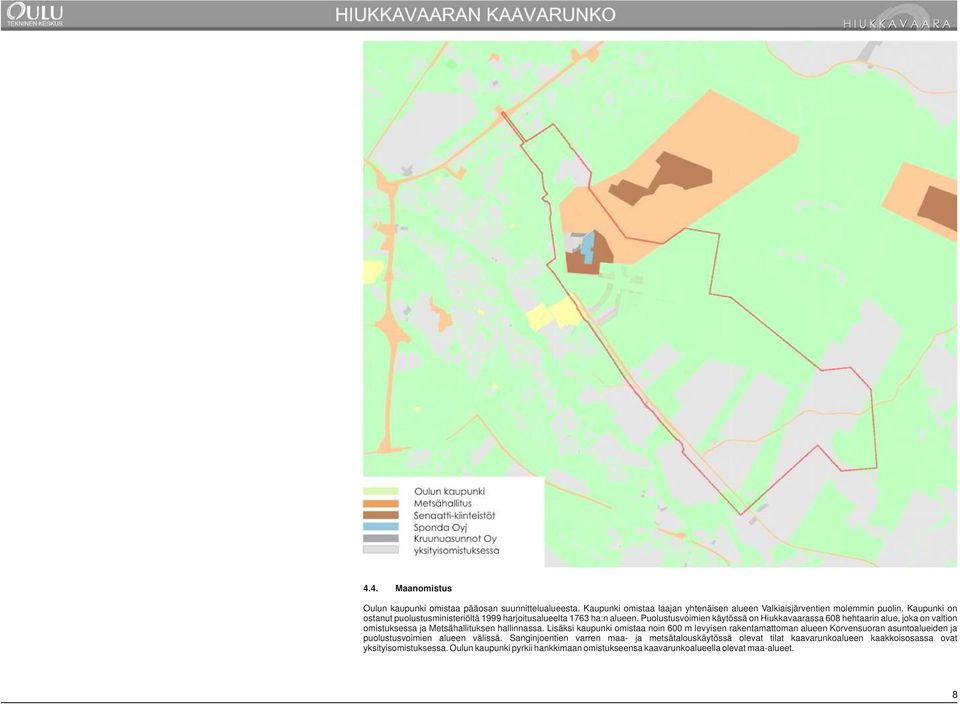
Task: Click the Hiukkavaara logo in header
Action: [x=897, y=18]
